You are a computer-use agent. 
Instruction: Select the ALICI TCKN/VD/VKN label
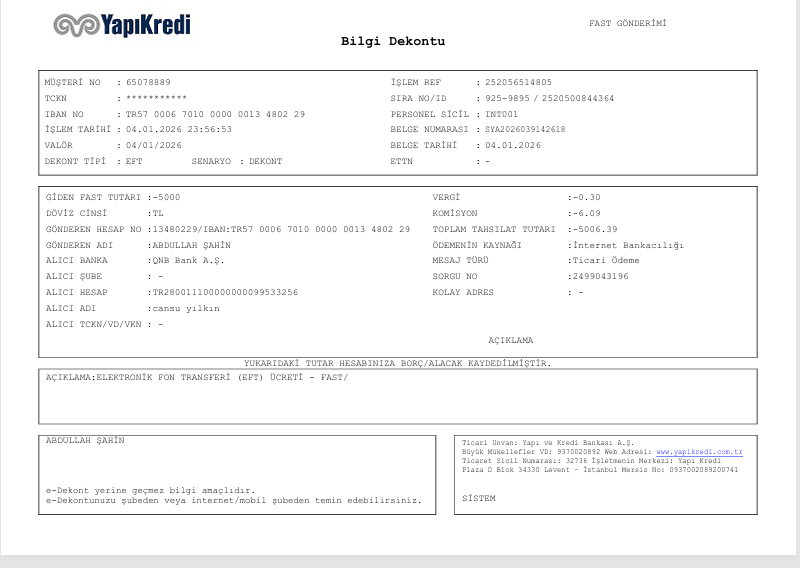tap(93, 324)
